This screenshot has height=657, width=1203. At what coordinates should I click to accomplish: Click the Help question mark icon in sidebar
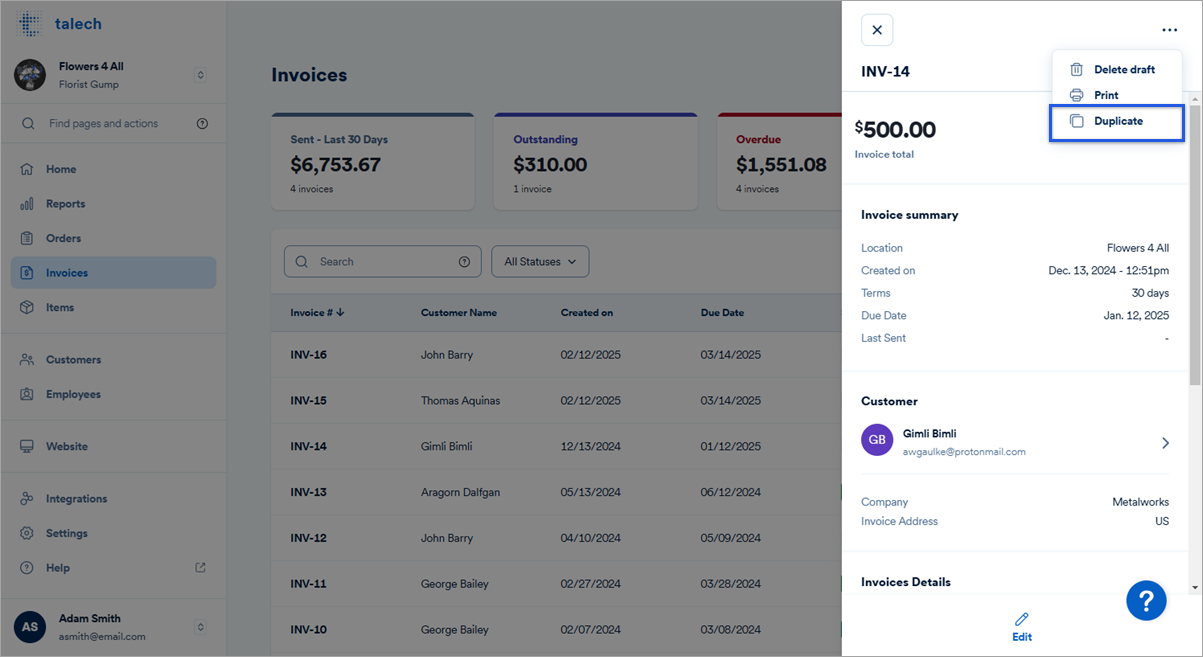pos(27,567)
